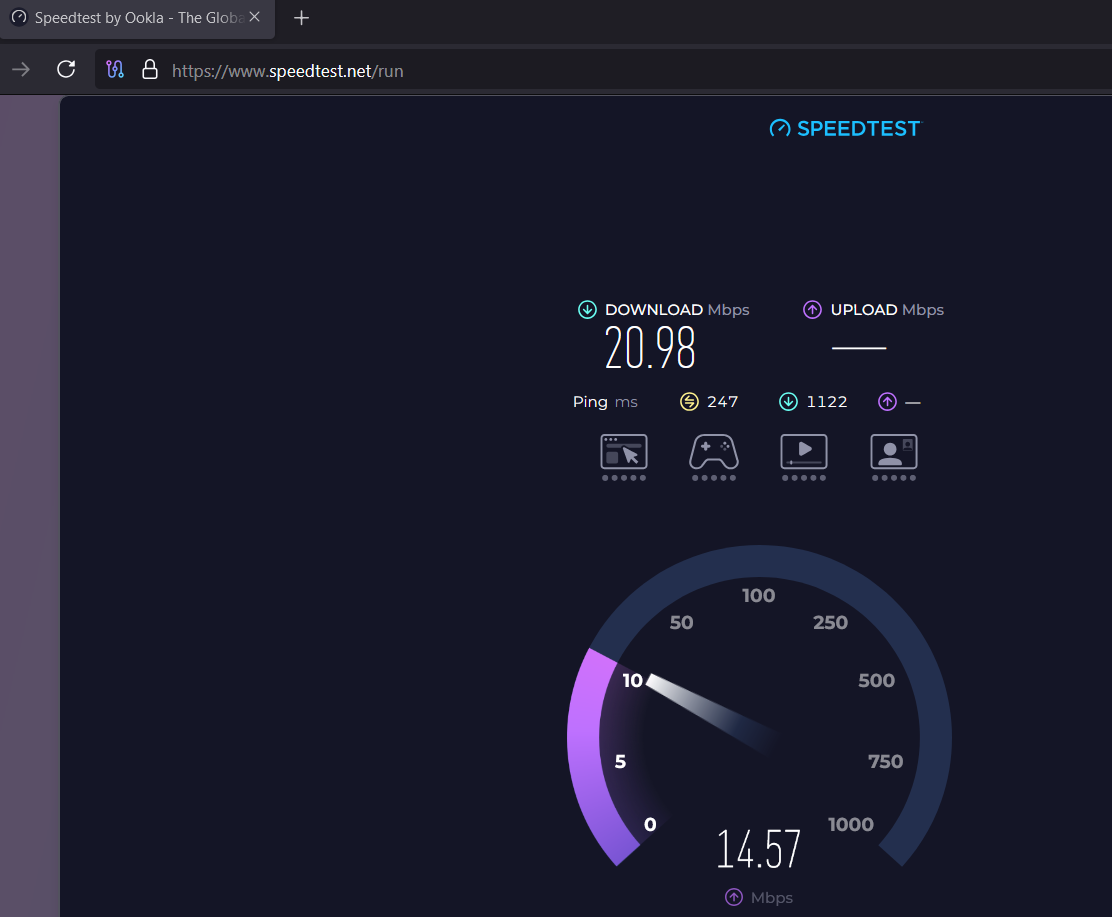Image resolution: width=1112 pixels, height=917 pixels.
Task: Click the idle latency icon beside 247
Action: pos(689,402)
